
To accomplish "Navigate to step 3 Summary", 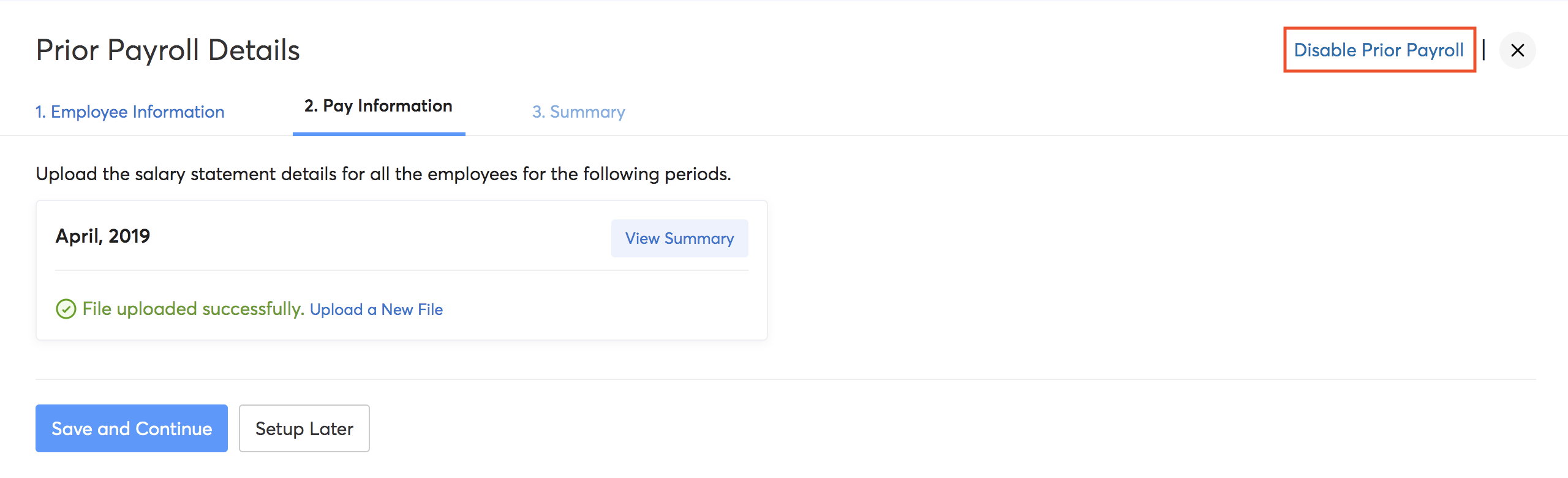I will coord(578,112).
